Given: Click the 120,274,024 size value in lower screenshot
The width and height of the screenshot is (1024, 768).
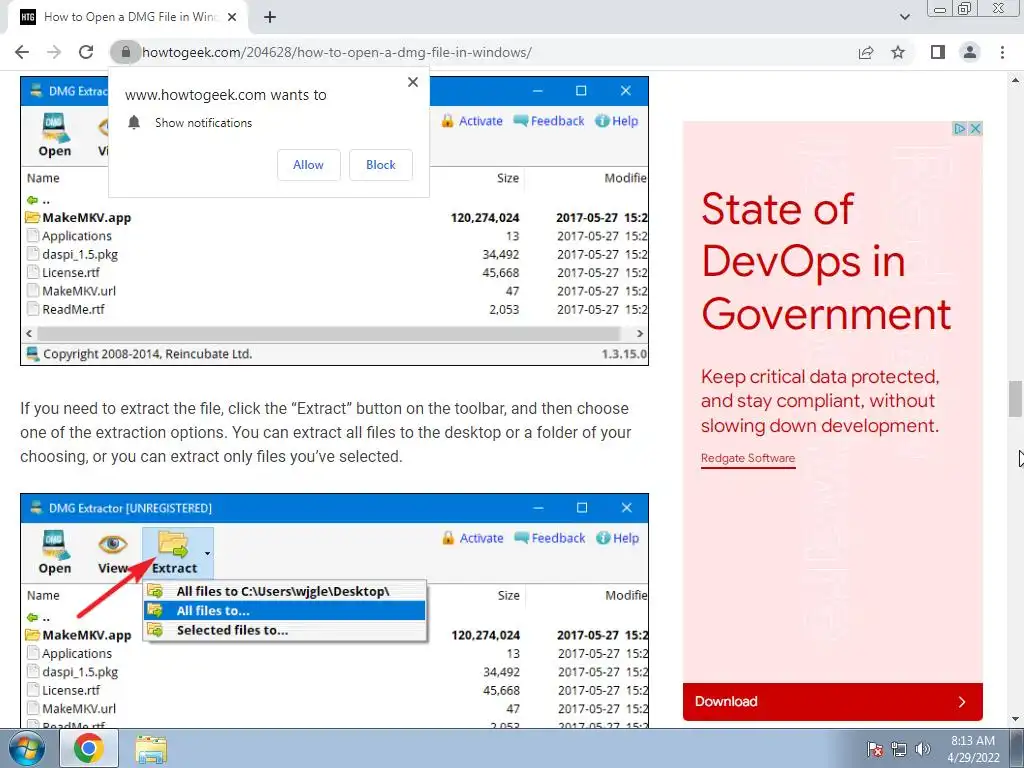Looking at the screenshot, I should point(485,635).
